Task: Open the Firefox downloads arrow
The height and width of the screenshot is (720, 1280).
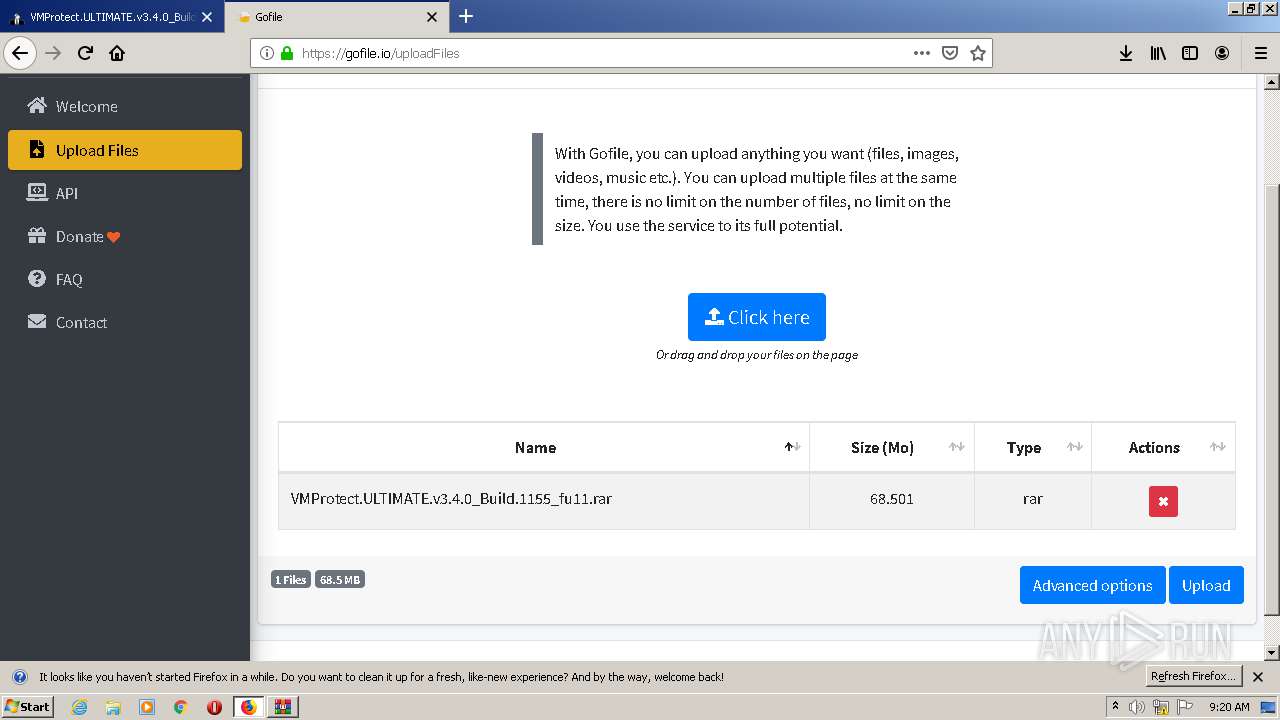Action: (x=1126, y=53)
